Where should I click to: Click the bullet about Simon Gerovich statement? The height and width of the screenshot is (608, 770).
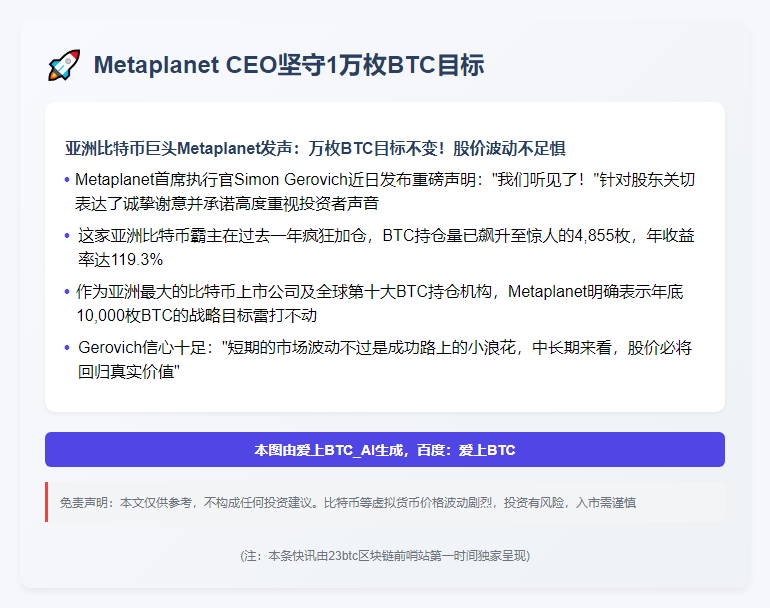tap(385, 192)
